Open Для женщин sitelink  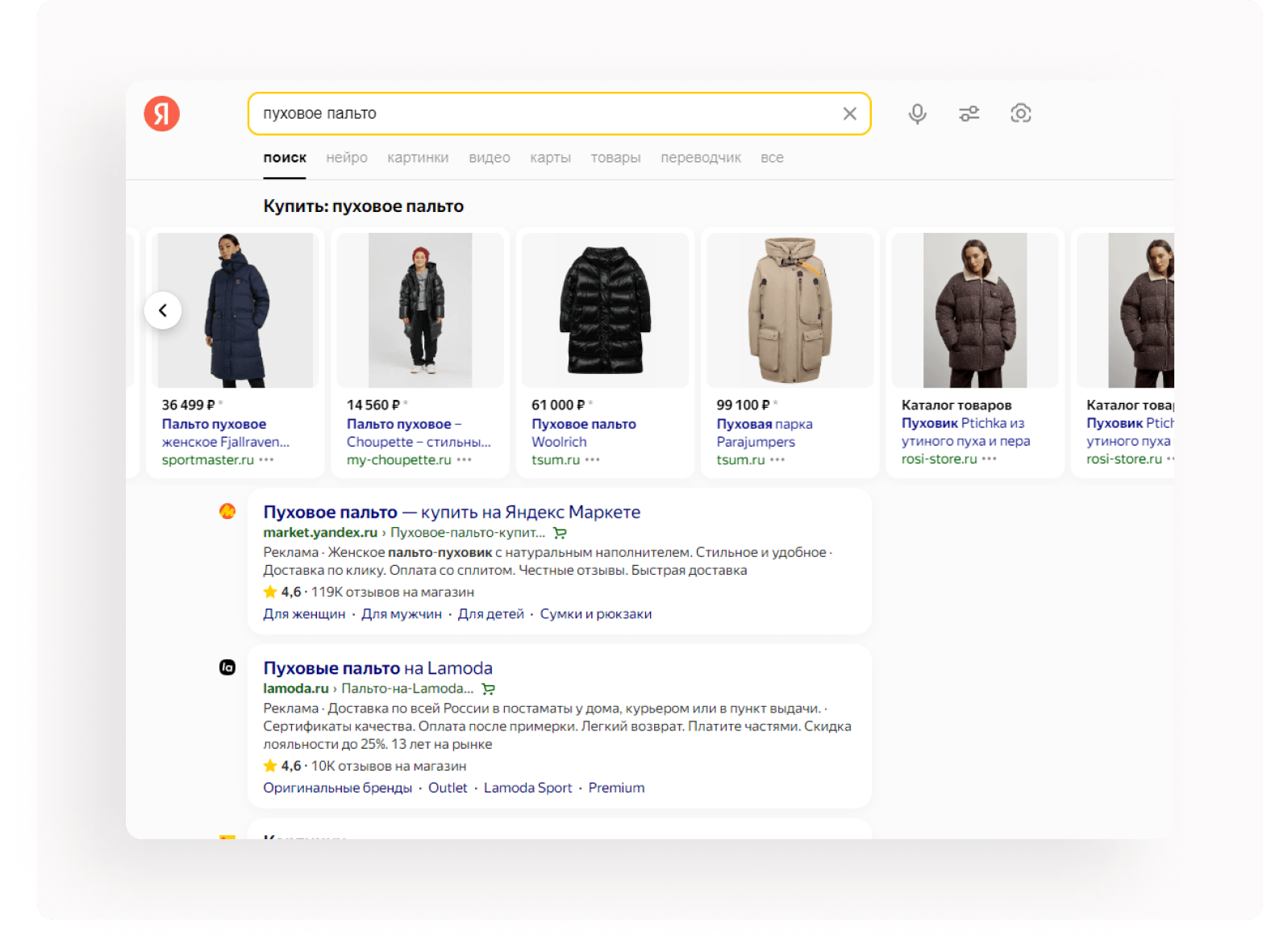[x=304, y=614]
